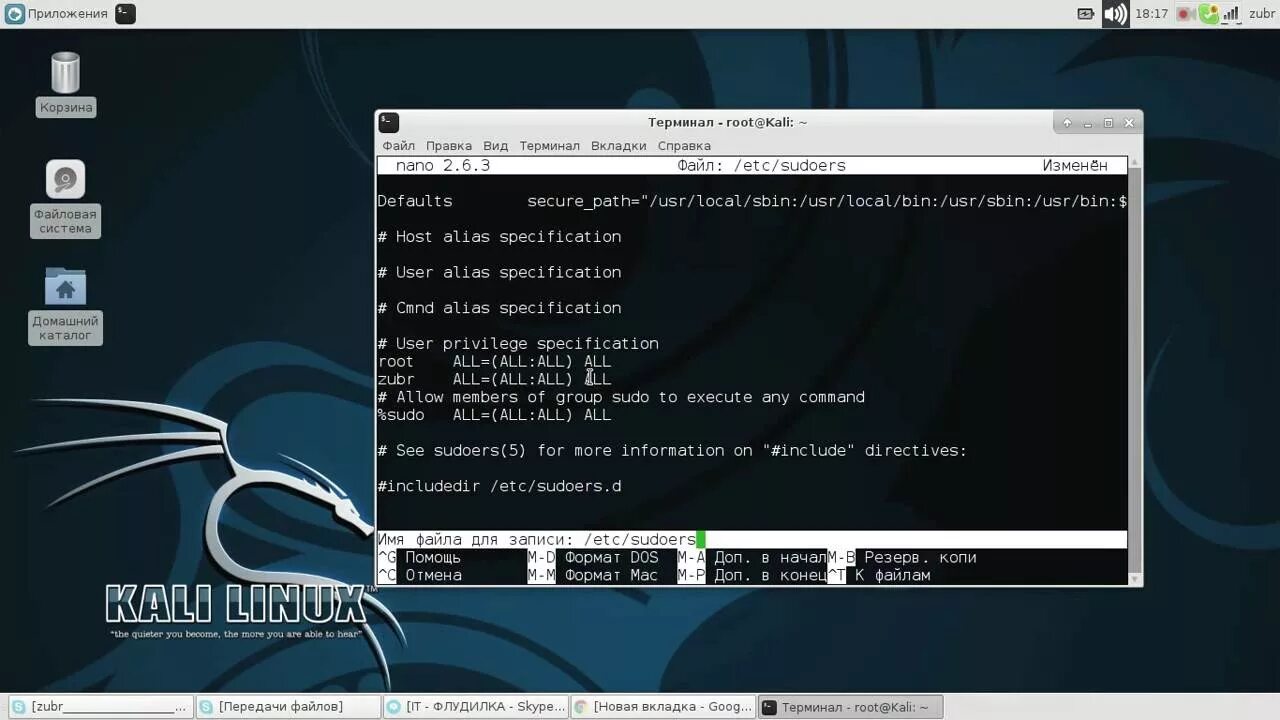Open the green Skype status tray icon
The width and height of the screenshot is (1280, 720).
[1209, 14]
